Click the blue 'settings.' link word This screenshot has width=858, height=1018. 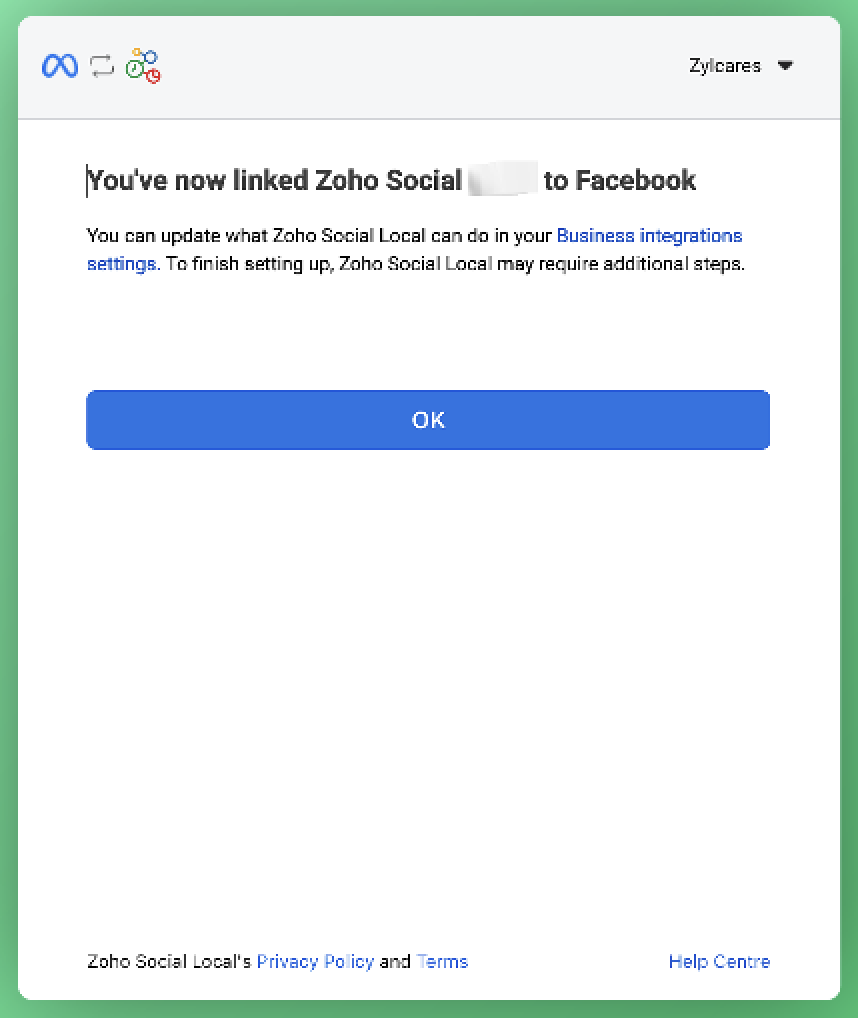(x=123, y=264)
